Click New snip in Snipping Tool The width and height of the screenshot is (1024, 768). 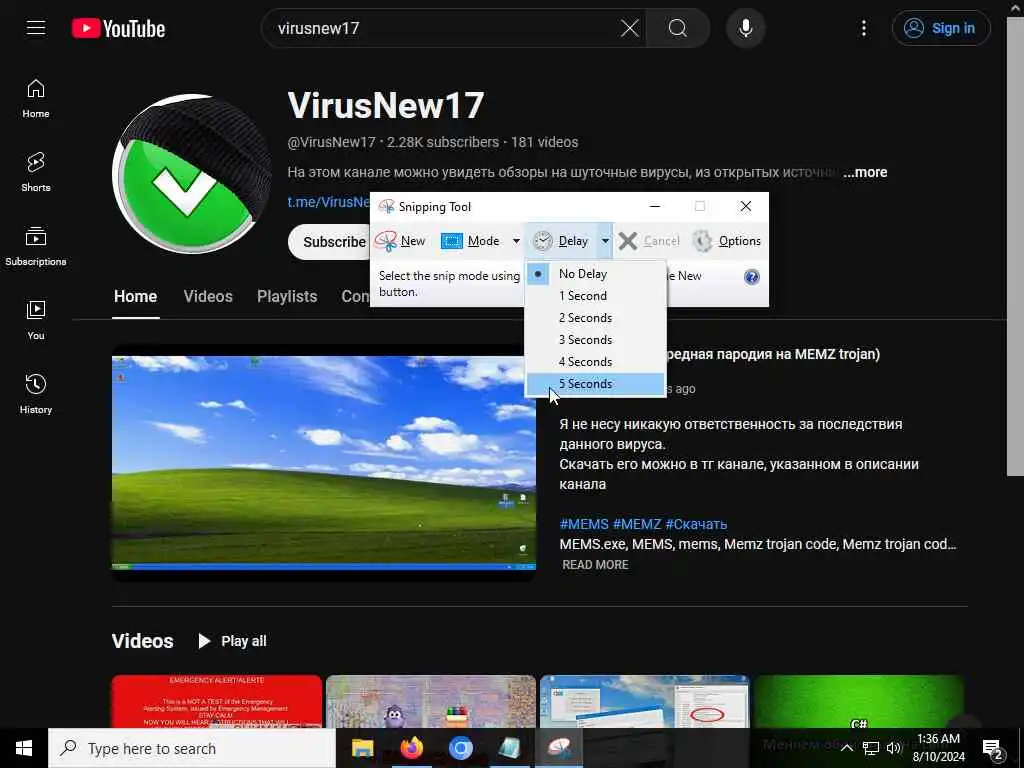coord(400,241)
